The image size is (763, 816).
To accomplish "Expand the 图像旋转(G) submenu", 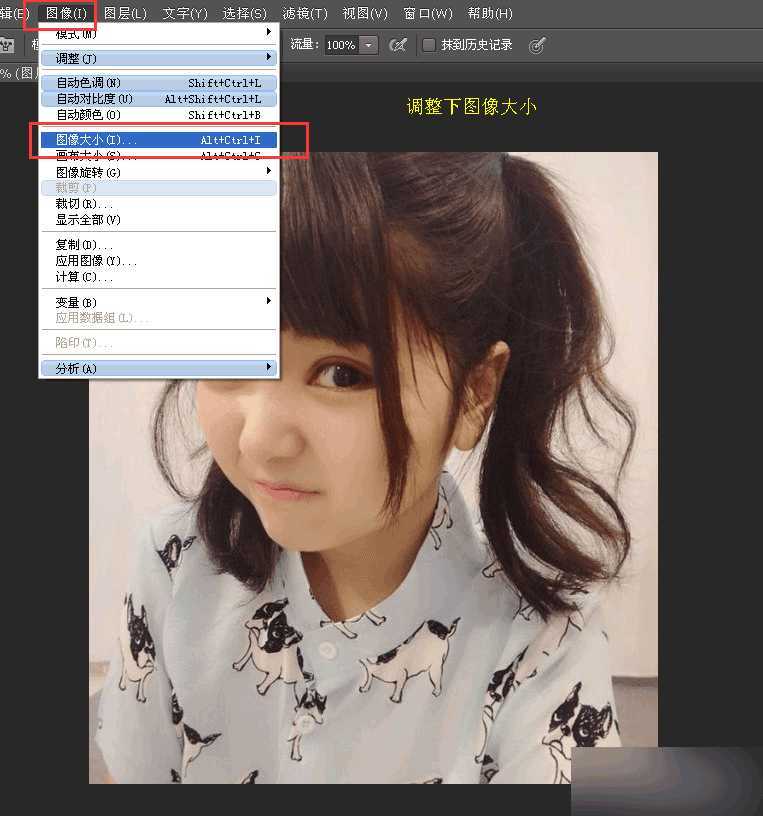I will pyautogui.click(x=159, y=172).
